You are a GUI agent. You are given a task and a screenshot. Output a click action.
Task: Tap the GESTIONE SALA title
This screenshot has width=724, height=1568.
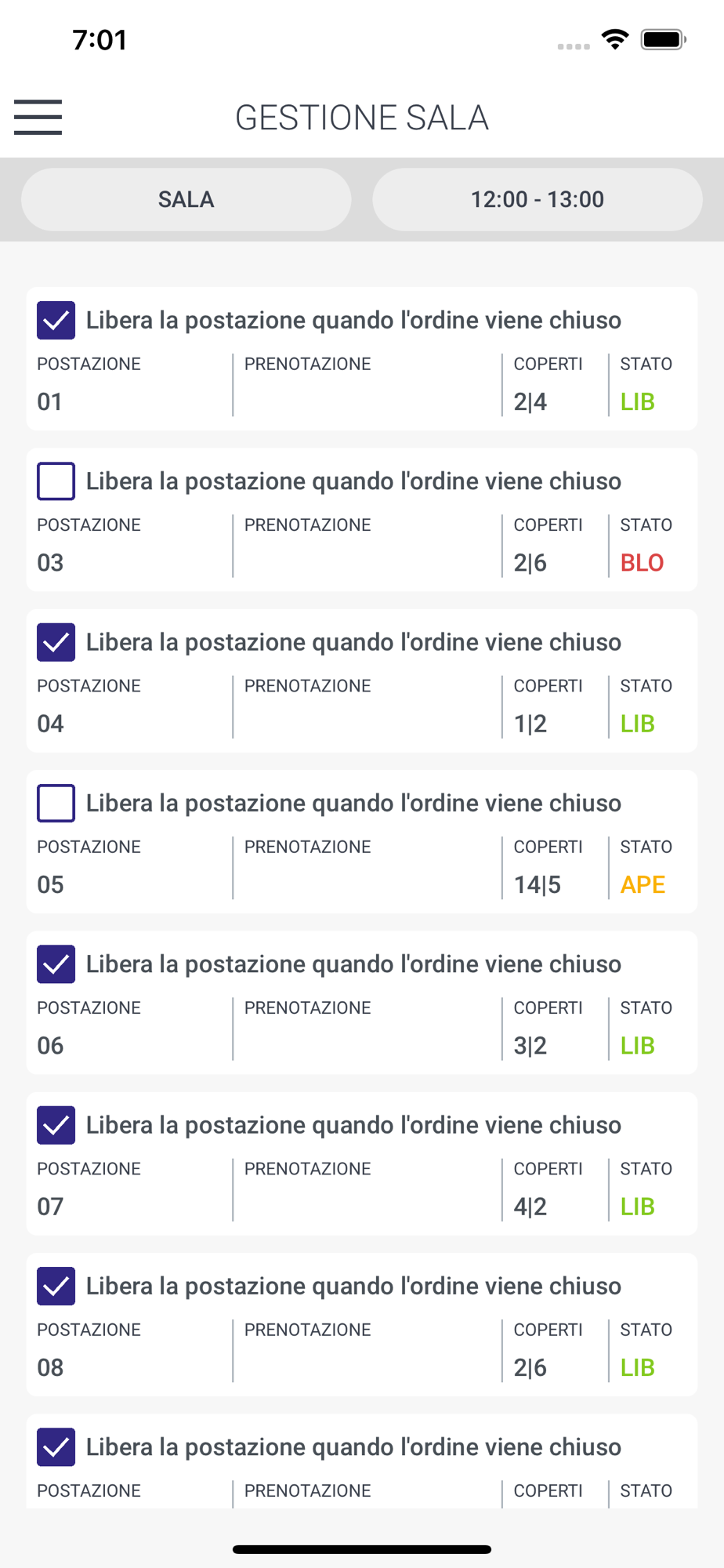point(362,118)
